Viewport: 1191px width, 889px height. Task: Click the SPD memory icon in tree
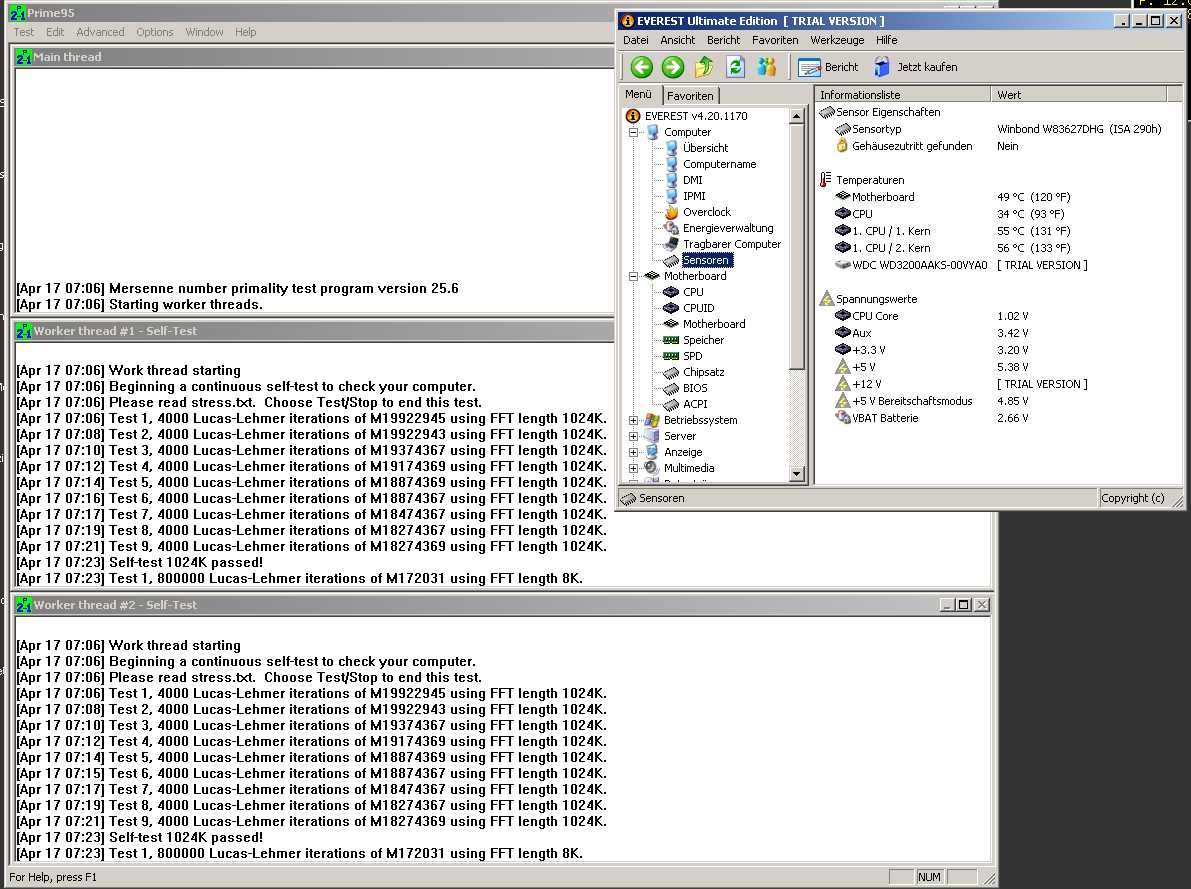[x=671, y=356]
